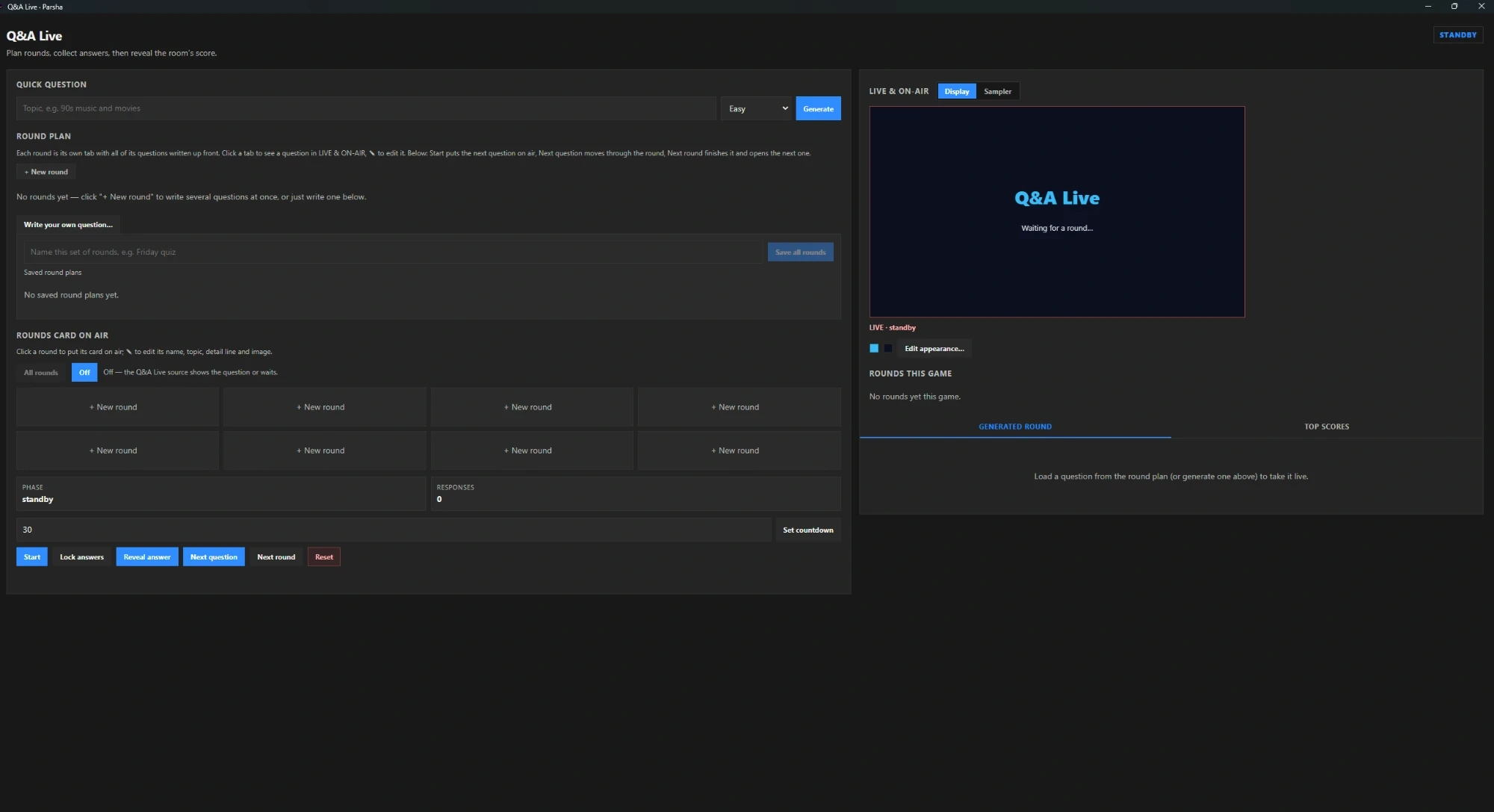Click the "No saved round plans yet." text
The image size is (1494, 812).
coord(71,295)
